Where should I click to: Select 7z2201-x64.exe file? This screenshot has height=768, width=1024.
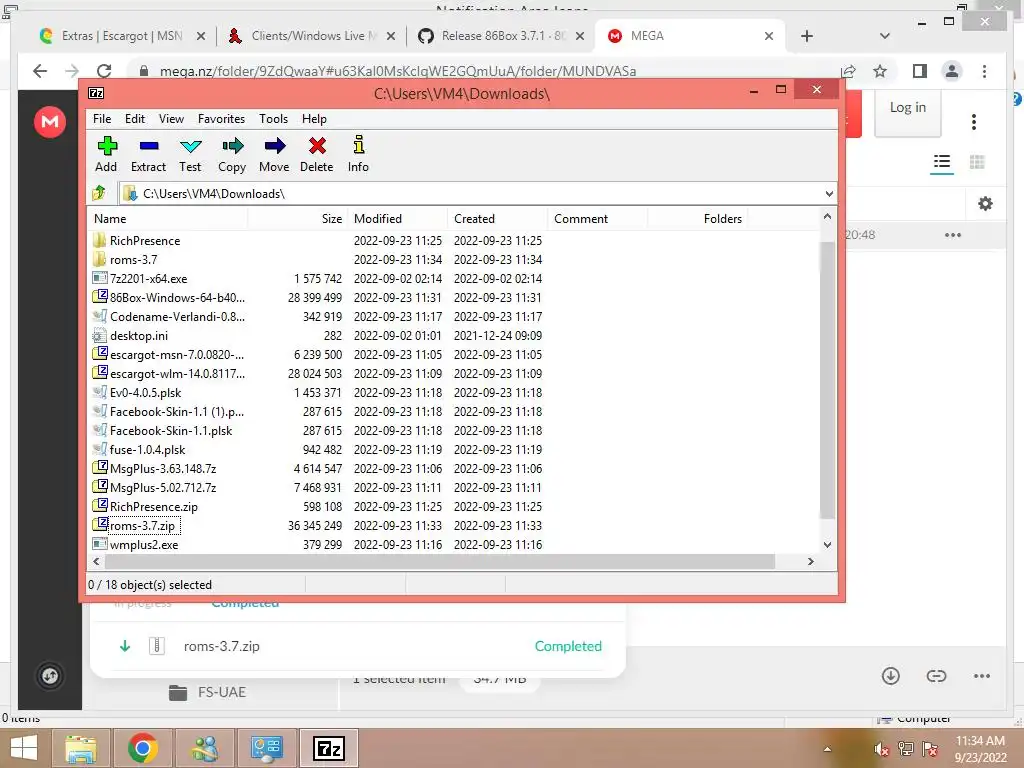148,278
